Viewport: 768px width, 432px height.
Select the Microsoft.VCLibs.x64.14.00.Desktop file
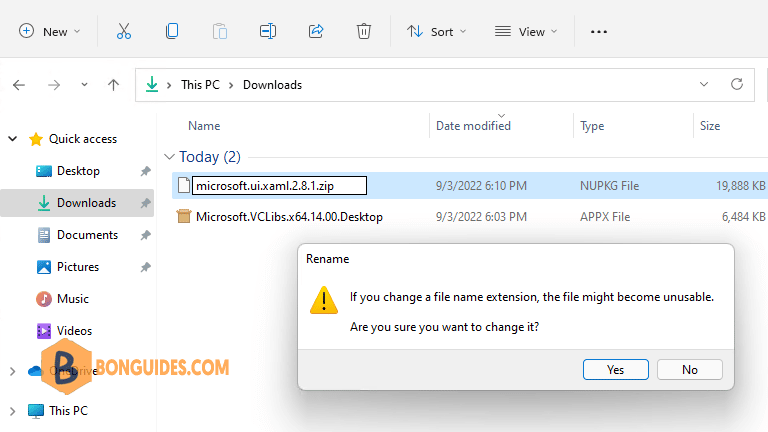pos(289,216)
